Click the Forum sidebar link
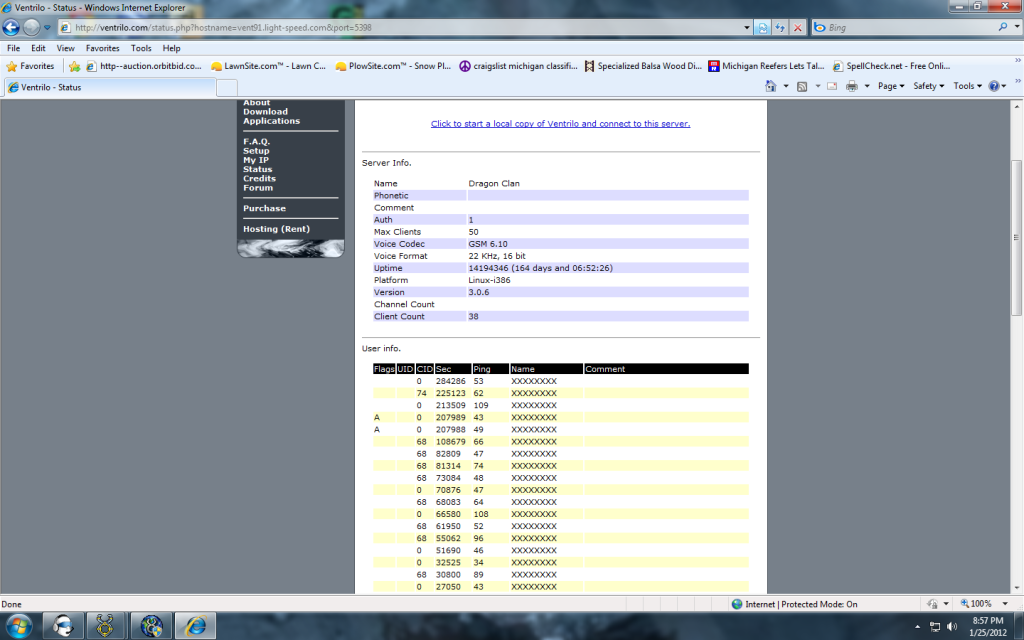1024x640 pixels. click(258, 187)
